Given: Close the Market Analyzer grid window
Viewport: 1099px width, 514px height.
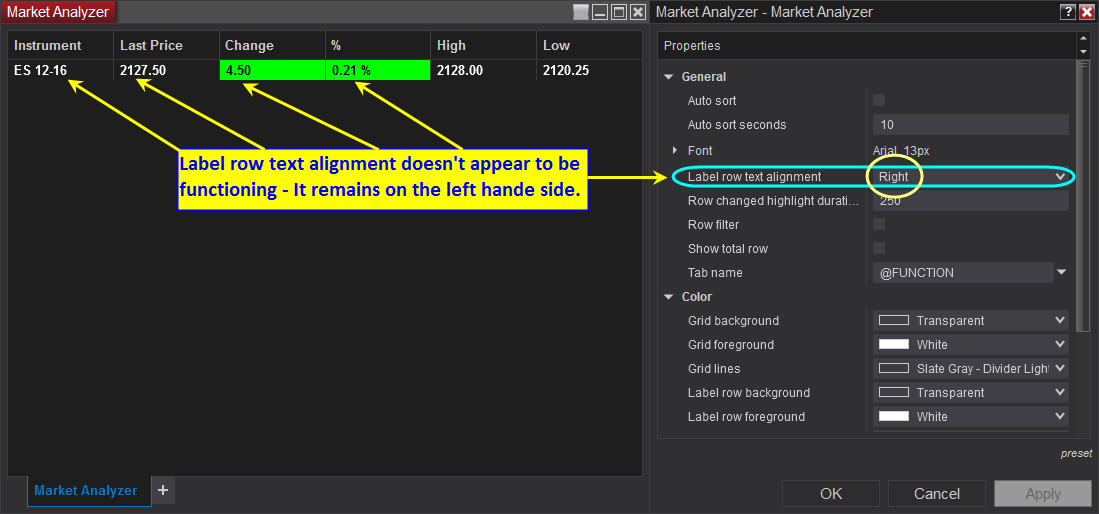Looking at the screenshot, I should point(637,12).
